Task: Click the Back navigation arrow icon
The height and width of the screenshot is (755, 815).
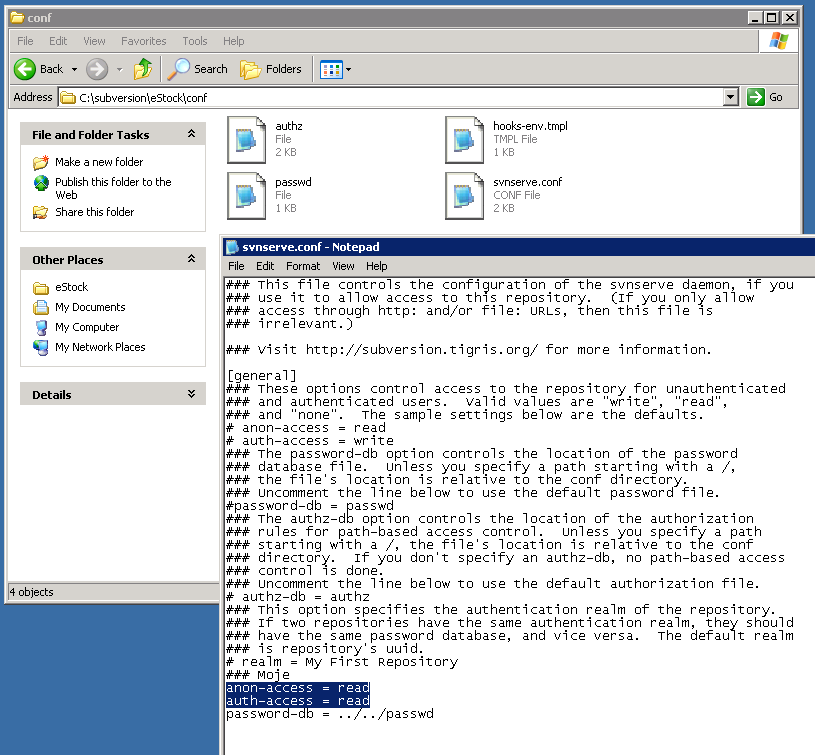Action: [x=25, y=69]
